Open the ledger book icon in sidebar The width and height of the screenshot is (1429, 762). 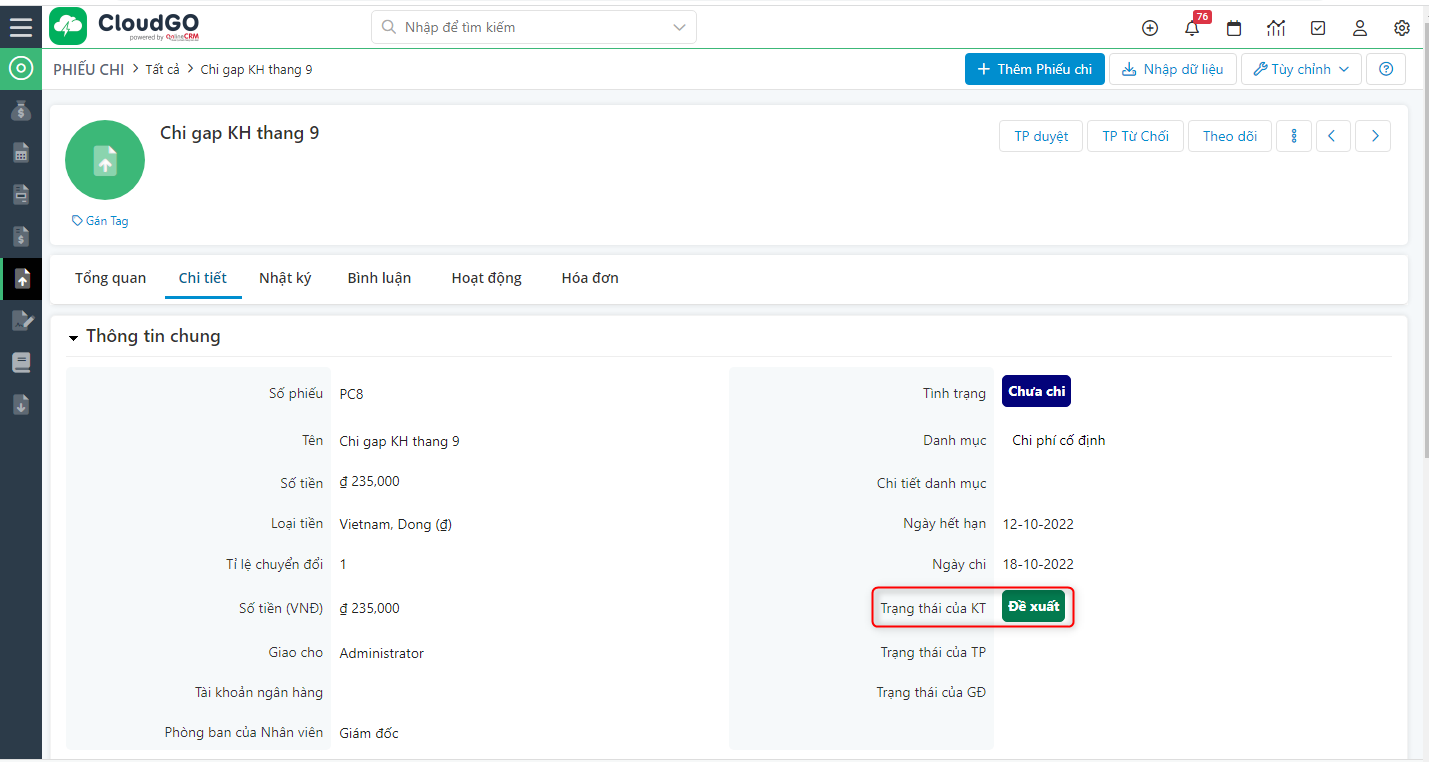[21, 362]
